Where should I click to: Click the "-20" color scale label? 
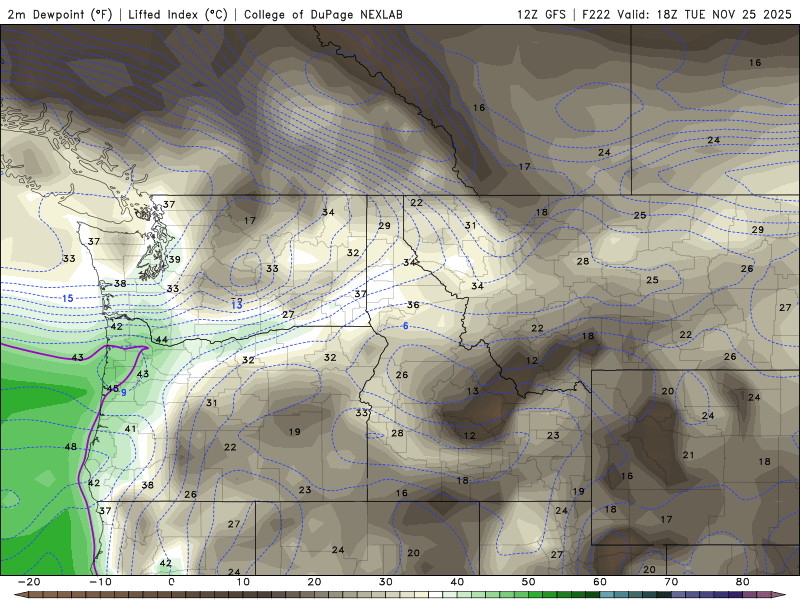pos(29,582)
